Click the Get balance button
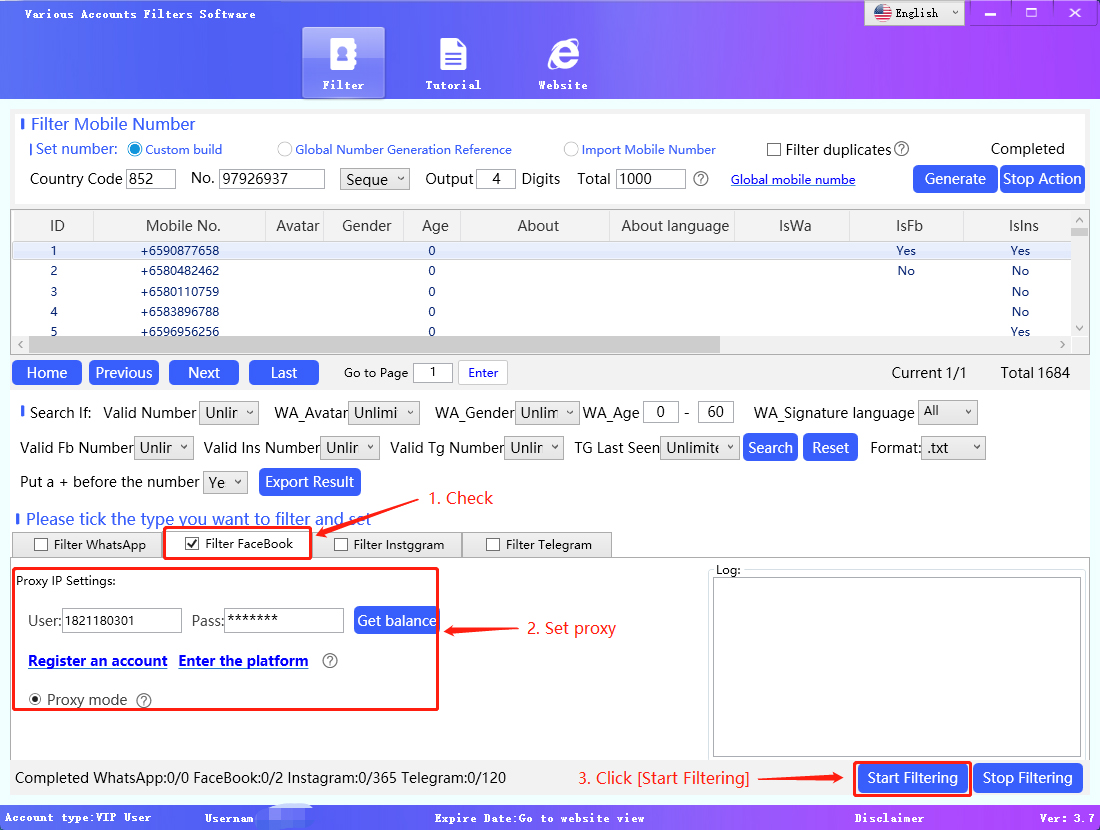 pos(396,620)
